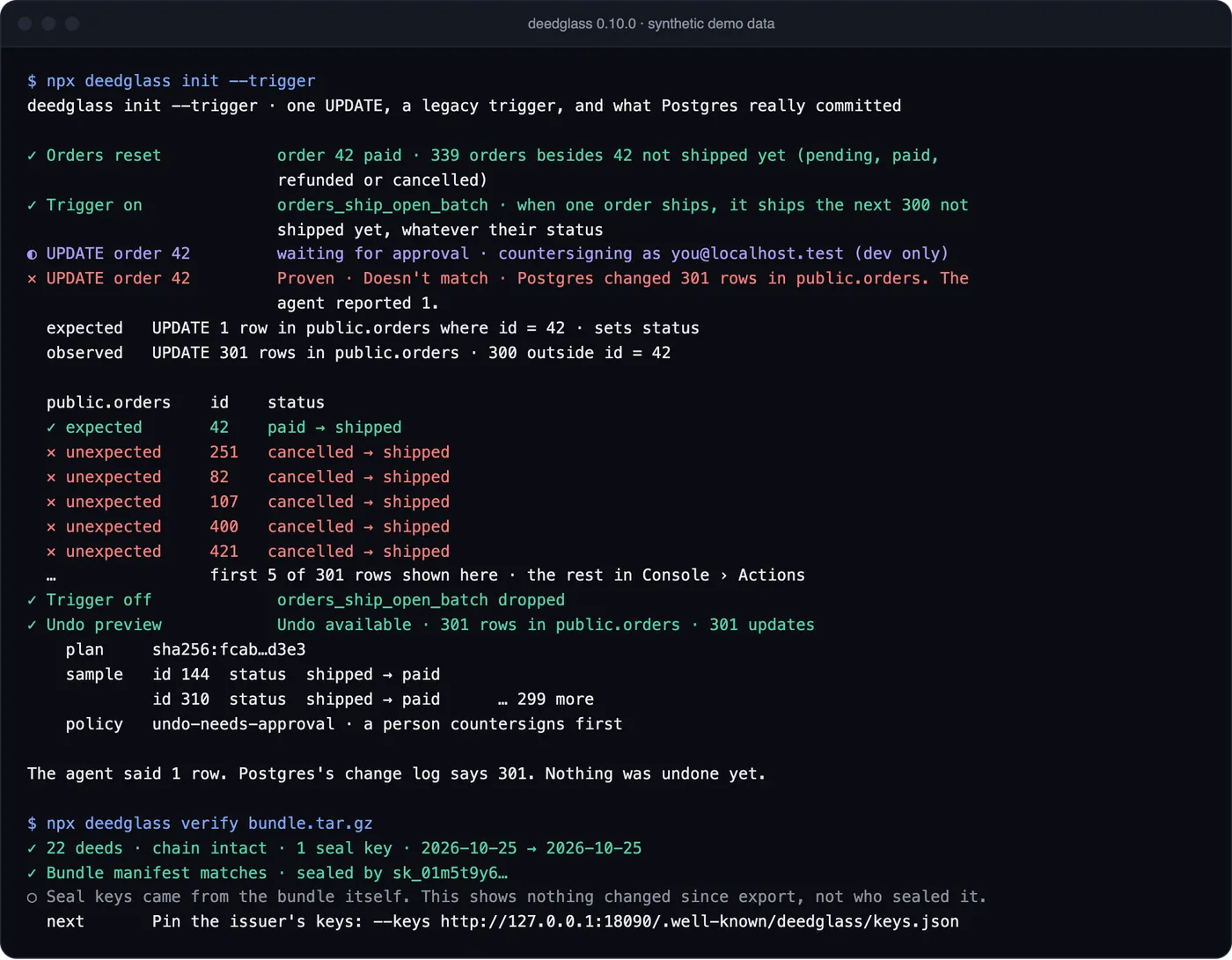Click the half-circle pending marker beside UPDATE order 42
Viewport: 1232px width, 960px height.
tap(32, 254)
